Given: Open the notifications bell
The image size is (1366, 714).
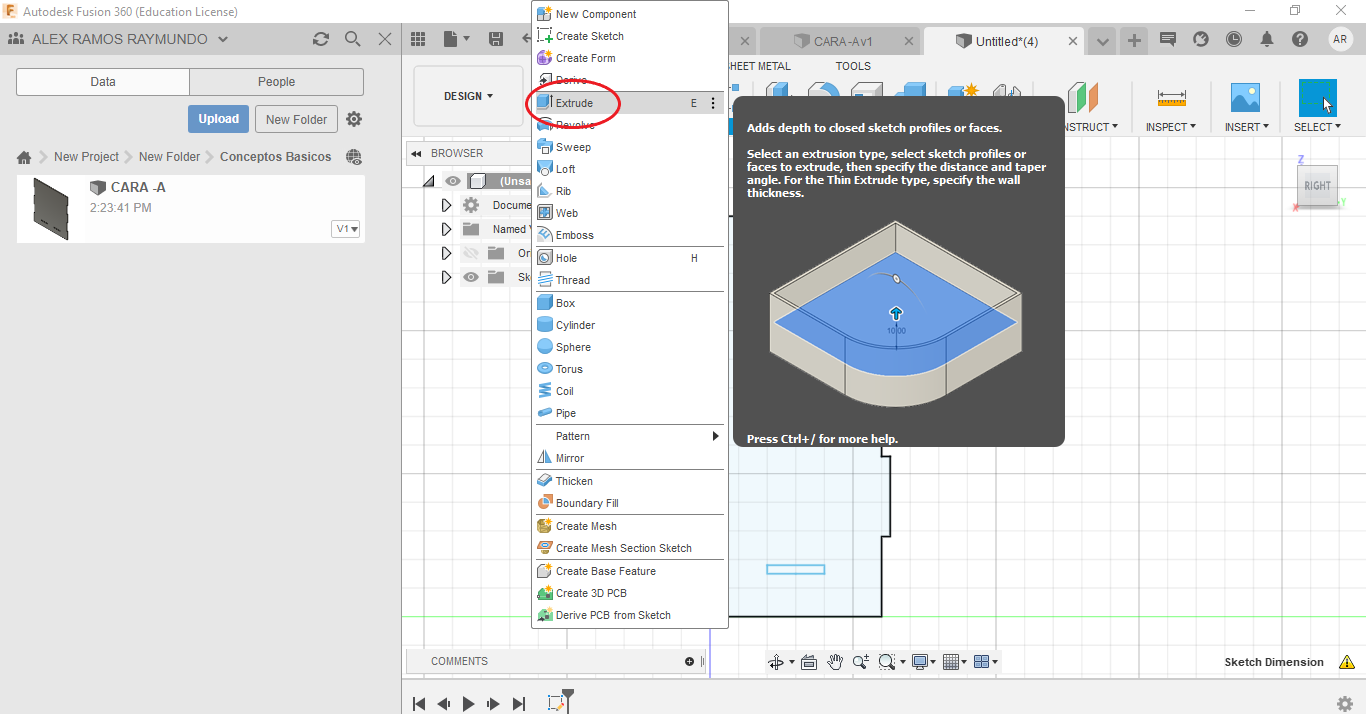Looking at the screenshot, I should (x=1267, y=39).
